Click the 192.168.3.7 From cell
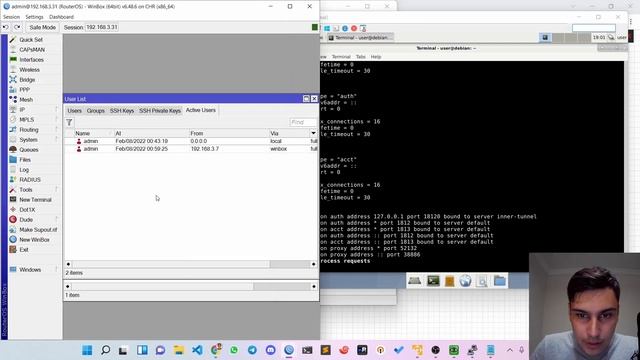The width and height of the screenshot is (640, 360). coord(204,149)
